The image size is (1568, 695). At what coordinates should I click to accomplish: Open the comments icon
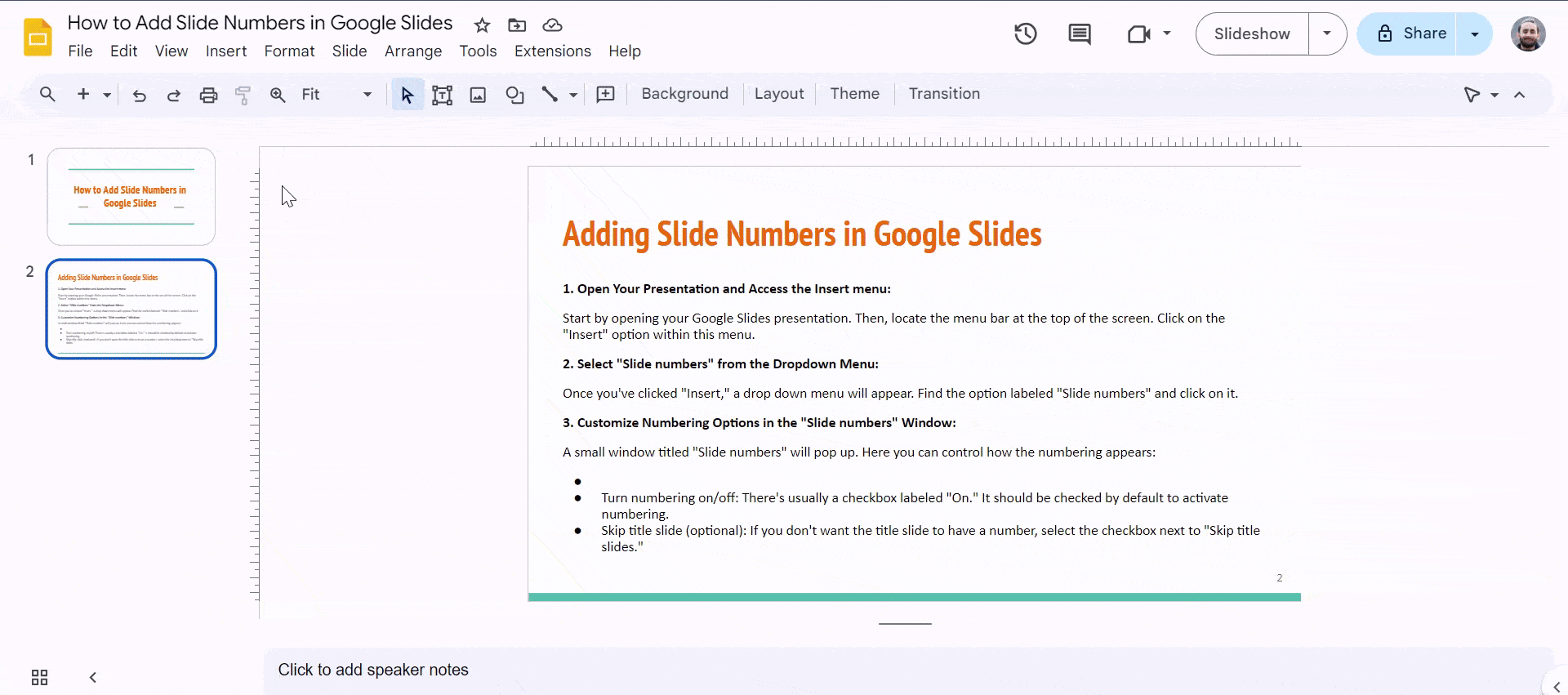1079,33
